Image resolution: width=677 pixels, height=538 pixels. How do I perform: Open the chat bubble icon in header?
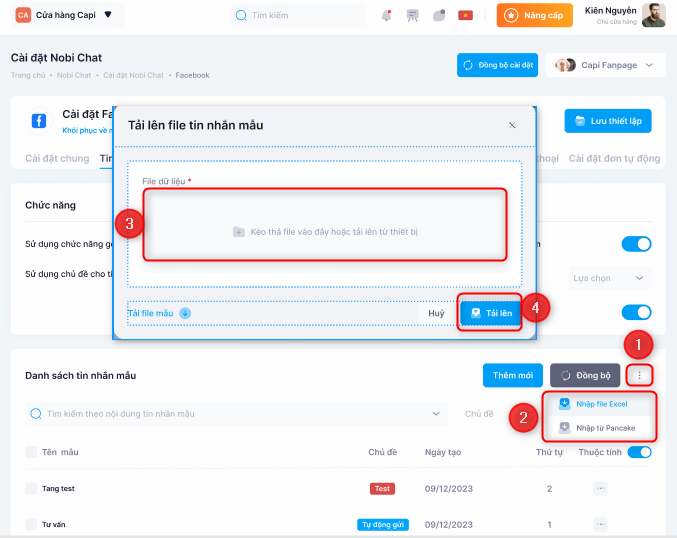pos(439,15)
